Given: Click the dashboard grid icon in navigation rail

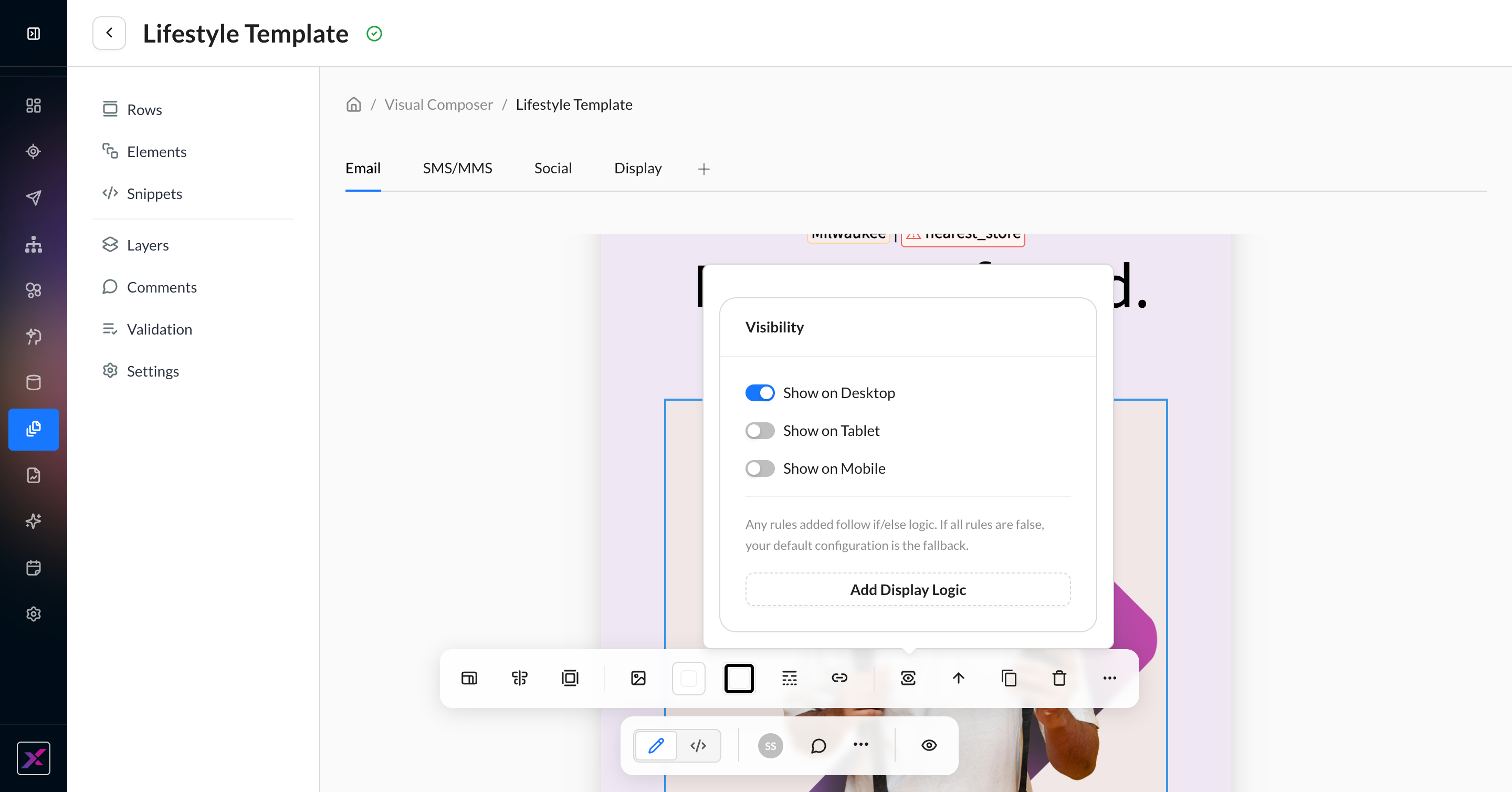Looking at the screenshot, I should [x=34, y=105].
